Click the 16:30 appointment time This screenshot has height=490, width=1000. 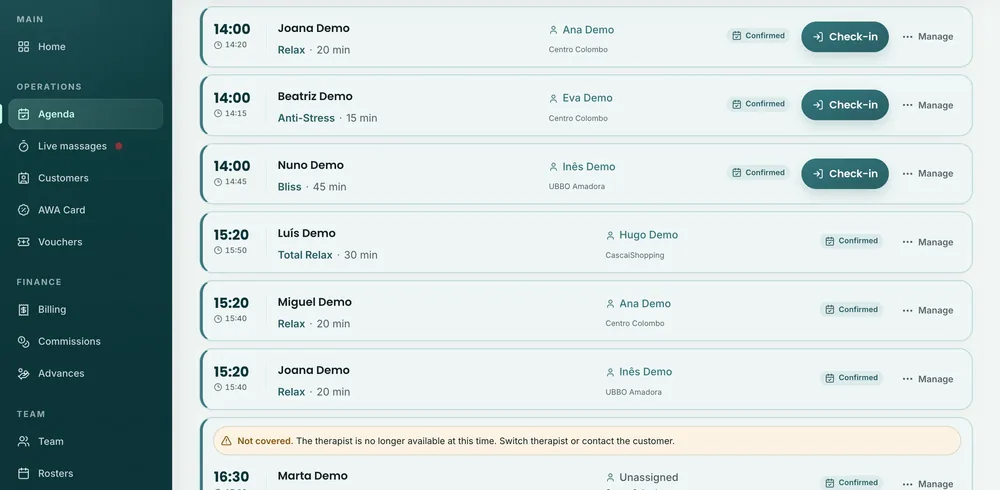click(x=231, y=477)
